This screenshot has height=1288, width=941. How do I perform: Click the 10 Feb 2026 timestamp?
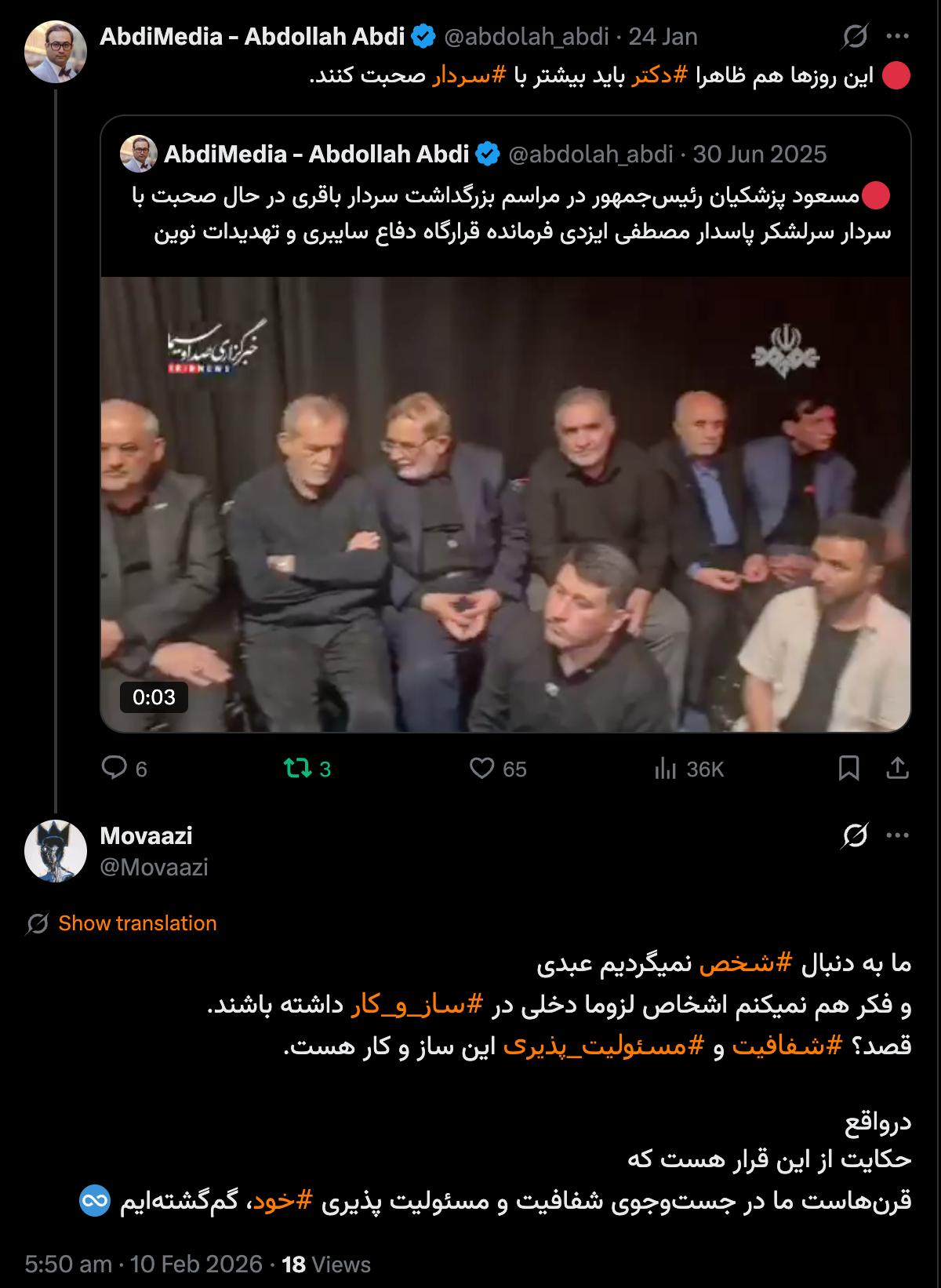point(196,1264)
